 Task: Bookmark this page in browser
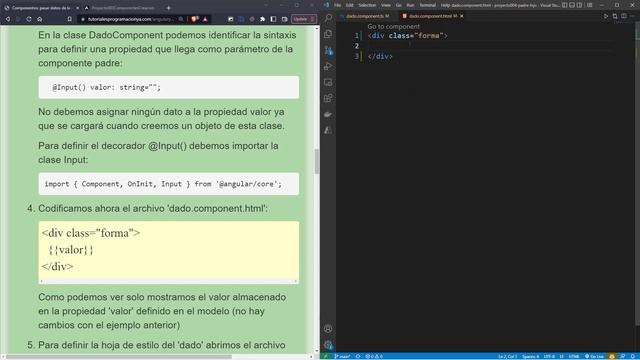click(70, 19)
